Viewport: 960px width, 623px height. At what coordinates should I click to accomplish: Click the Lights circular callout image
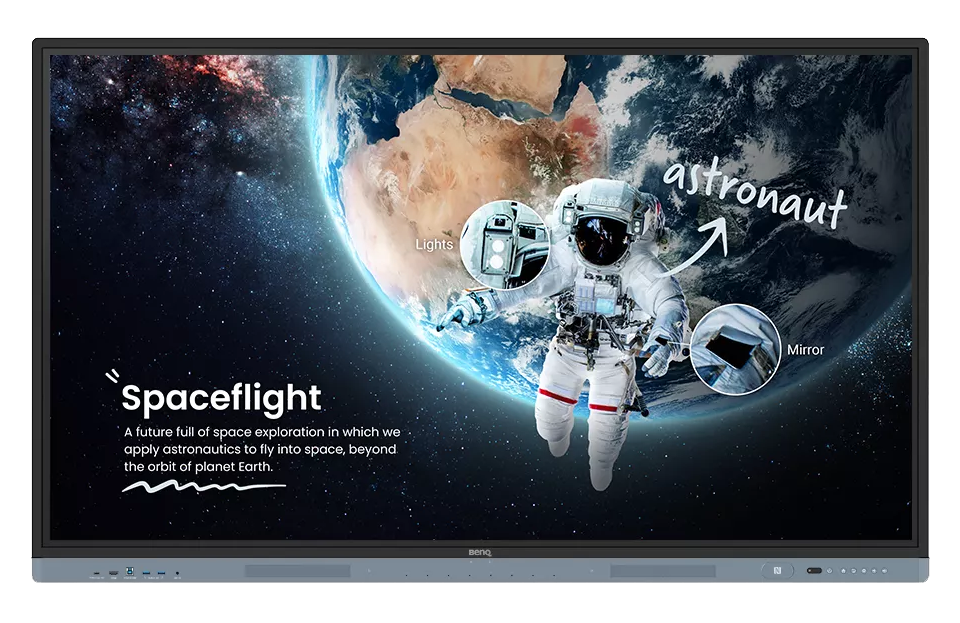[x=504, y=245]
